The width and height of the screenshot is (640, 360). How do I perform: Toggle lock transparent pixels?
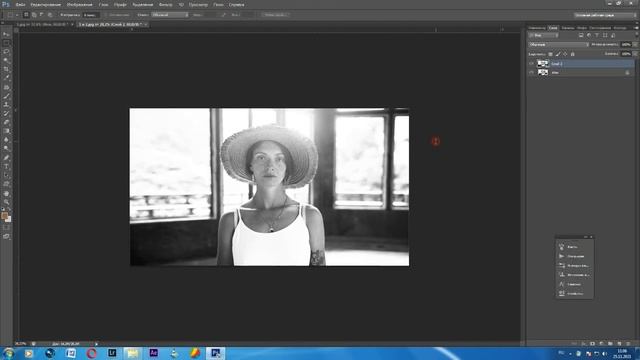tap(550, 54)
